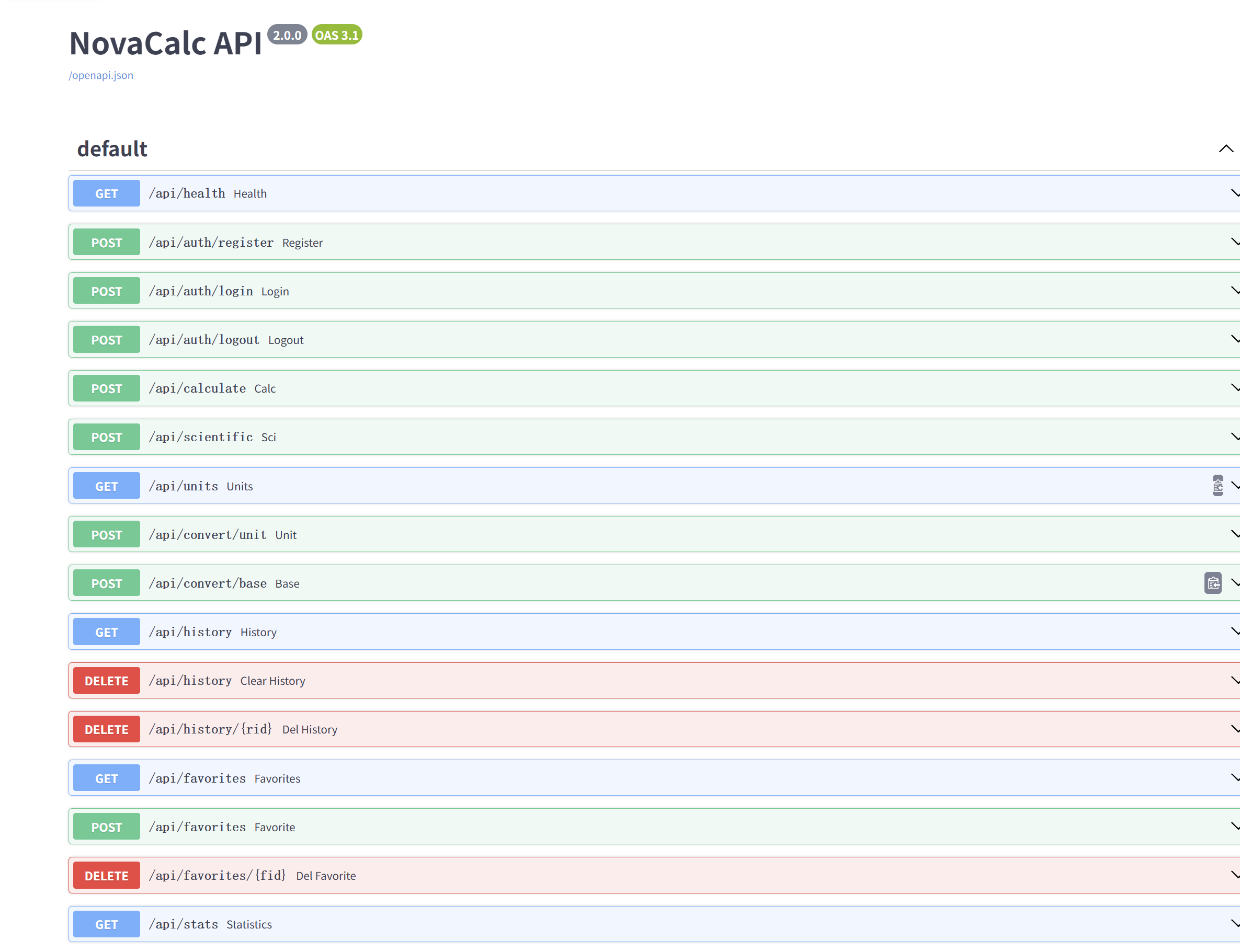Expand GET /api/health row arrow
Image resolution: width=1240 pixels, height=952 pixels.
pos(1235,193)
